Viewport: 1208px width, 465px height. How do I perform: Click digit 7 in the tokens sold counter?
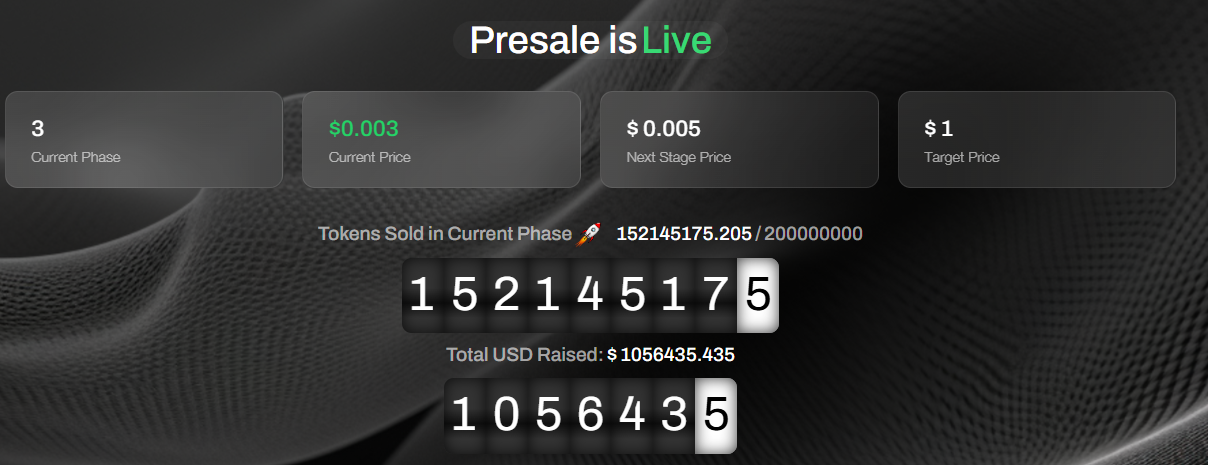point(716,296)
